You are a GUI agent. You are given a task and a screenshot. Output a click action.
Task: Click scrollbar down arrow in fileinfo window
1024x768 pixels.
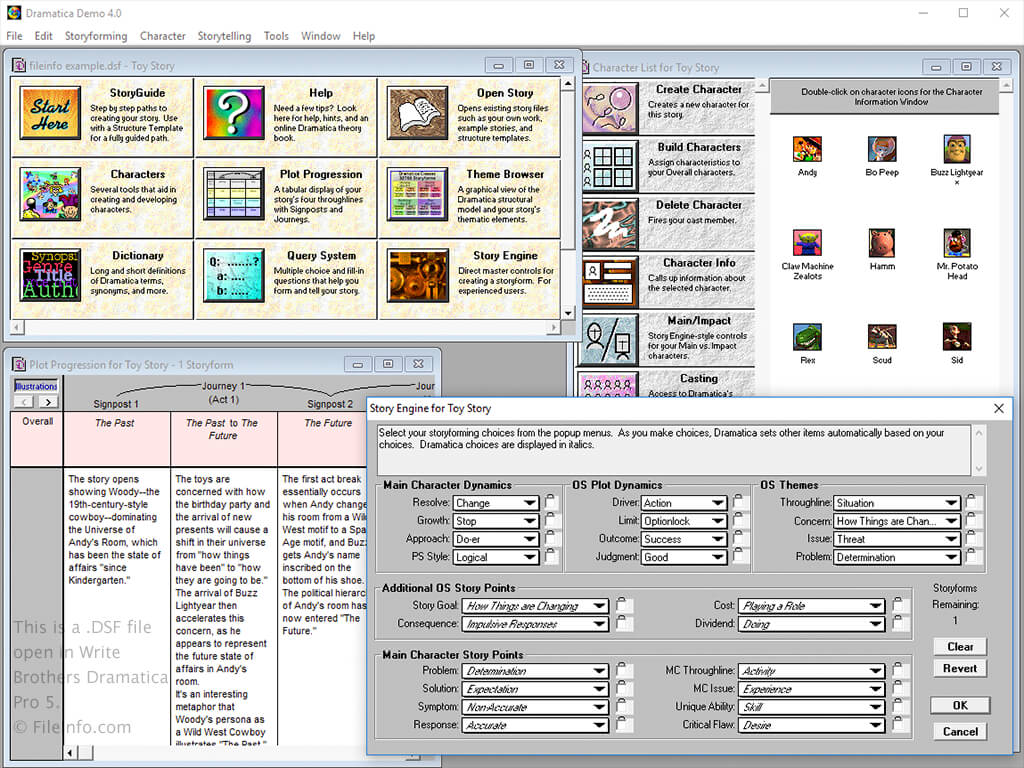click(x=568, y=313)
